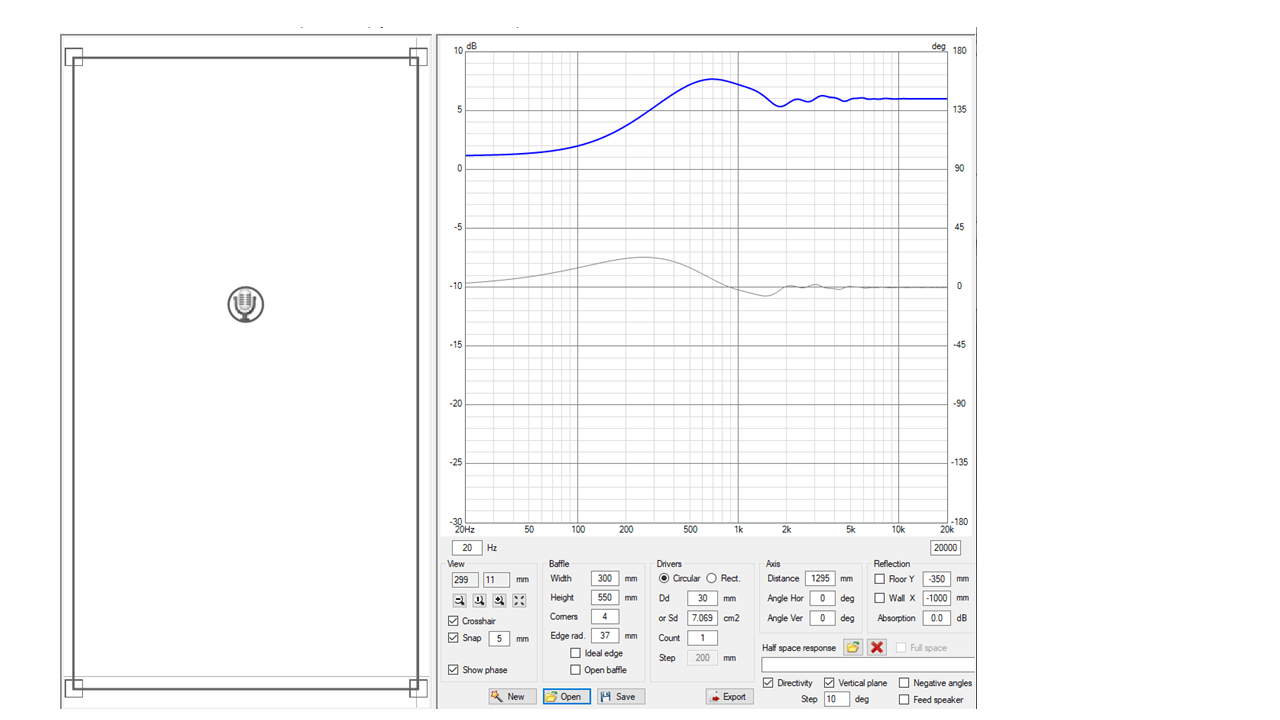The height and width of the screenshot is (720, 1280).
Task: Click the half space response path field
Action: coord(868,665)
